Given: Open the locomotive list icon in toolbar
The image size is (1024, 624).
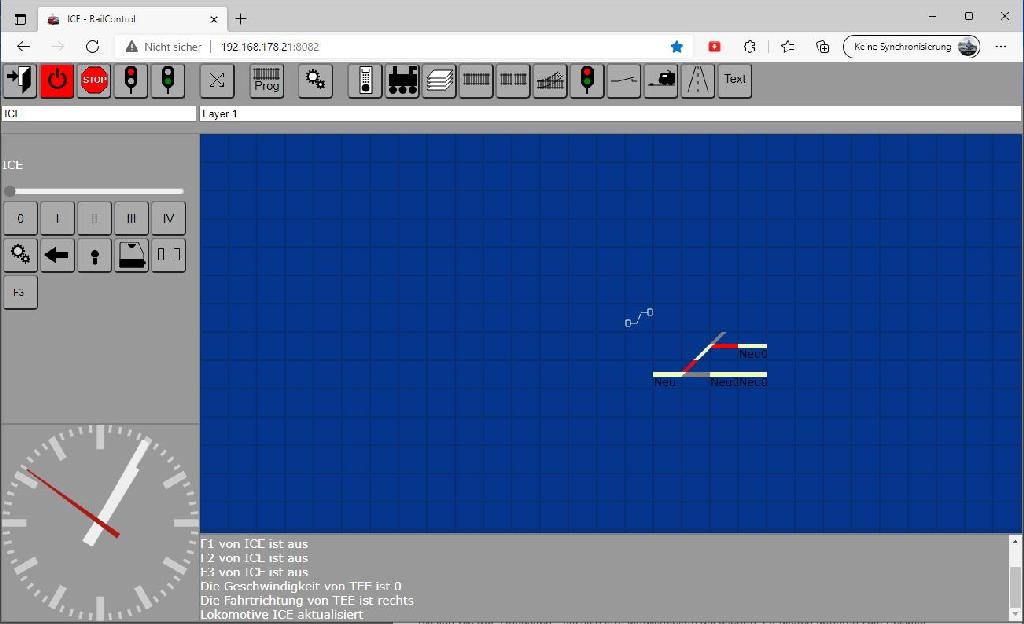Looking at the screenshot, I should pos(402,80).
